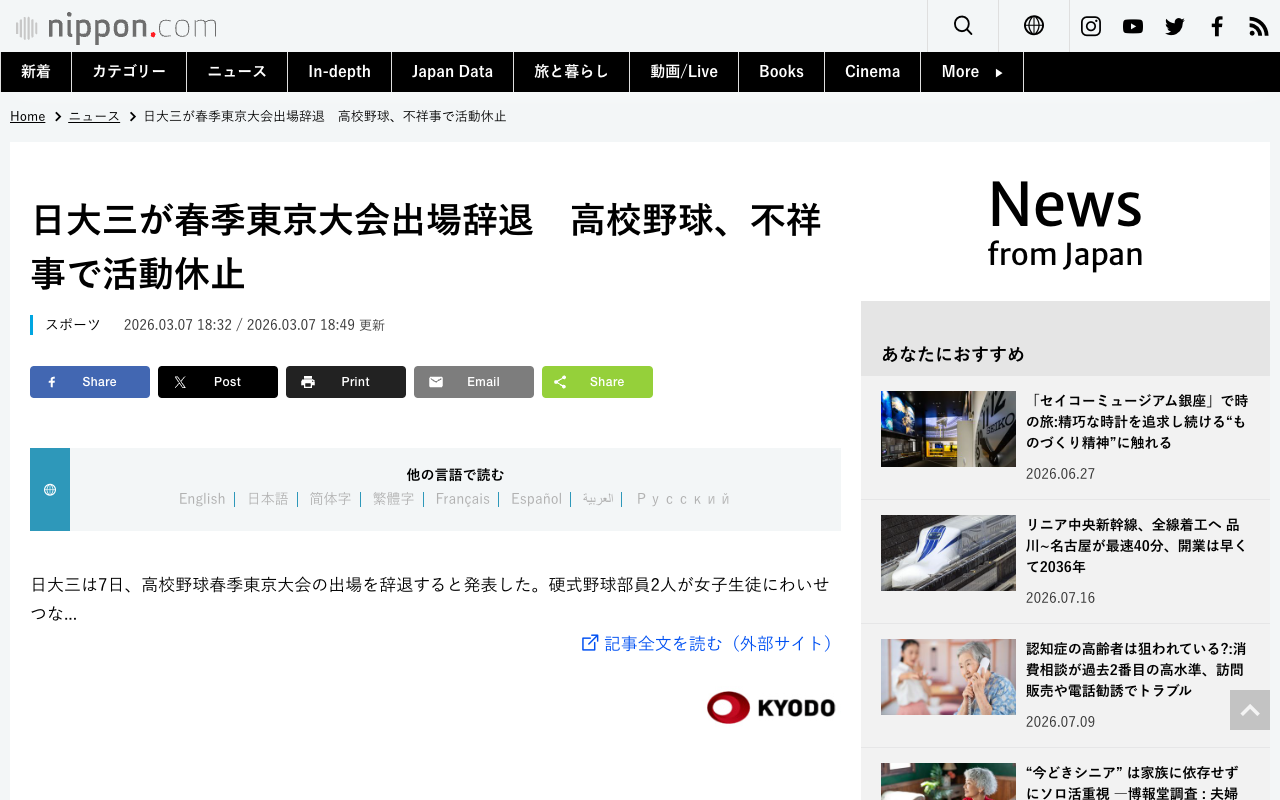Image resolution: width=1280 pixels, height=800 pixels.
Task: Visit the Facebook icon in header
Action: tap(1217, 26)
